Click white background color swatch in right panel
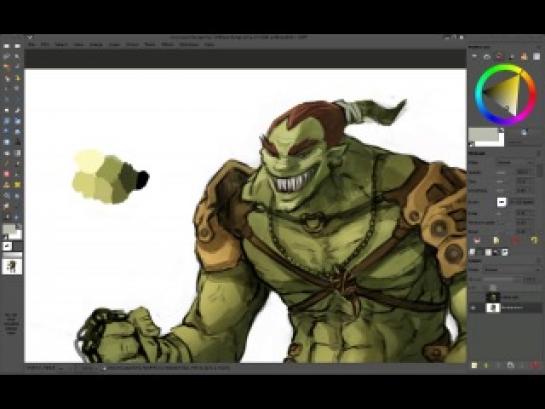Image resolution: width=545 pixels, height=409 pixels. 502,142
